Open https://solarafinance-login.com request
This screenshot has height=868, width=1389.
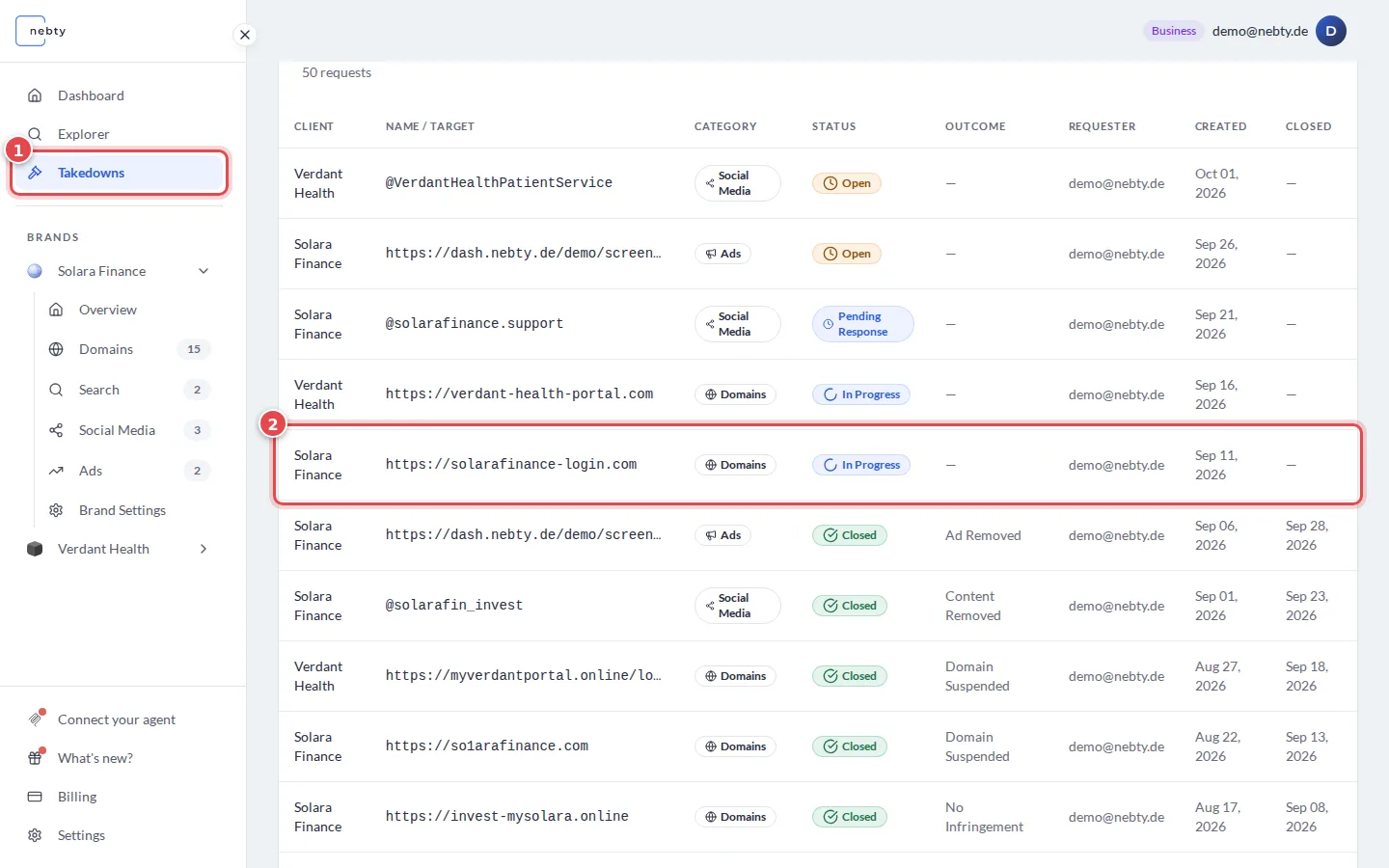click(818, 465)
